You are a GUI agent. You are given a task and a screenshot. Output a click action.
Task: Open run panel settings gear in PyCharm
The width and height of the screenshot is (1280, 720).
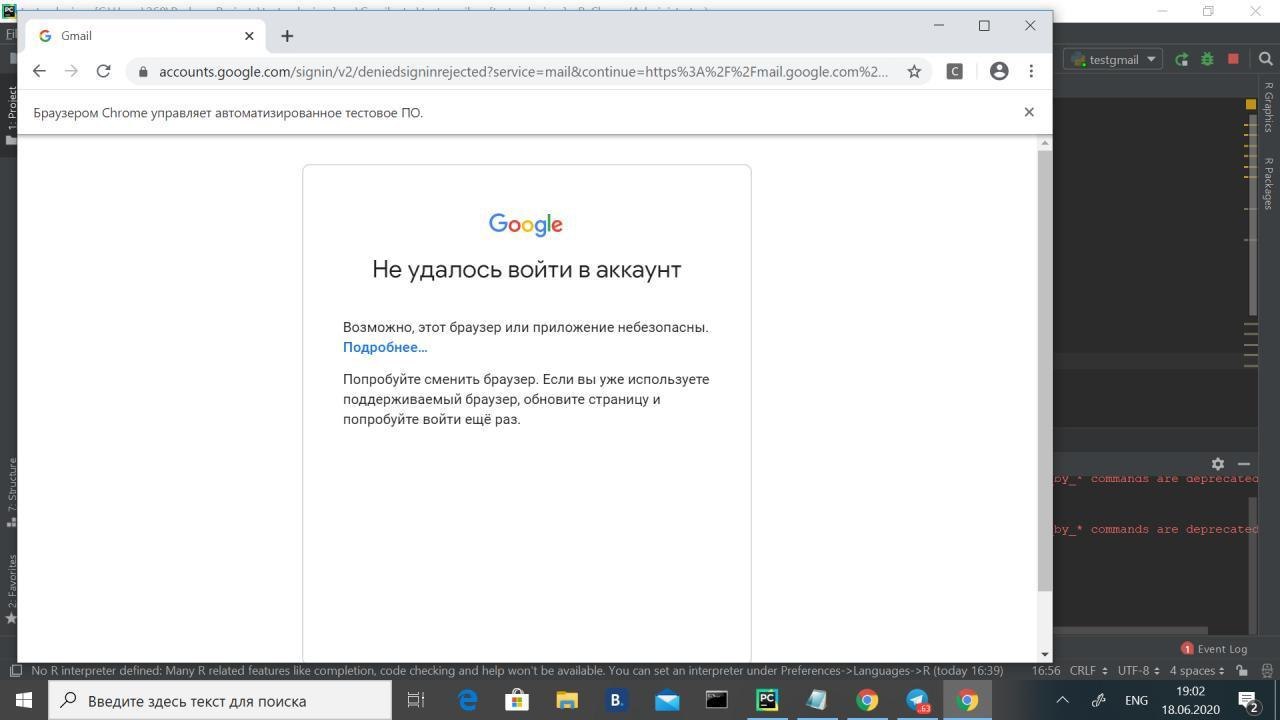[x=1217, y=464]
